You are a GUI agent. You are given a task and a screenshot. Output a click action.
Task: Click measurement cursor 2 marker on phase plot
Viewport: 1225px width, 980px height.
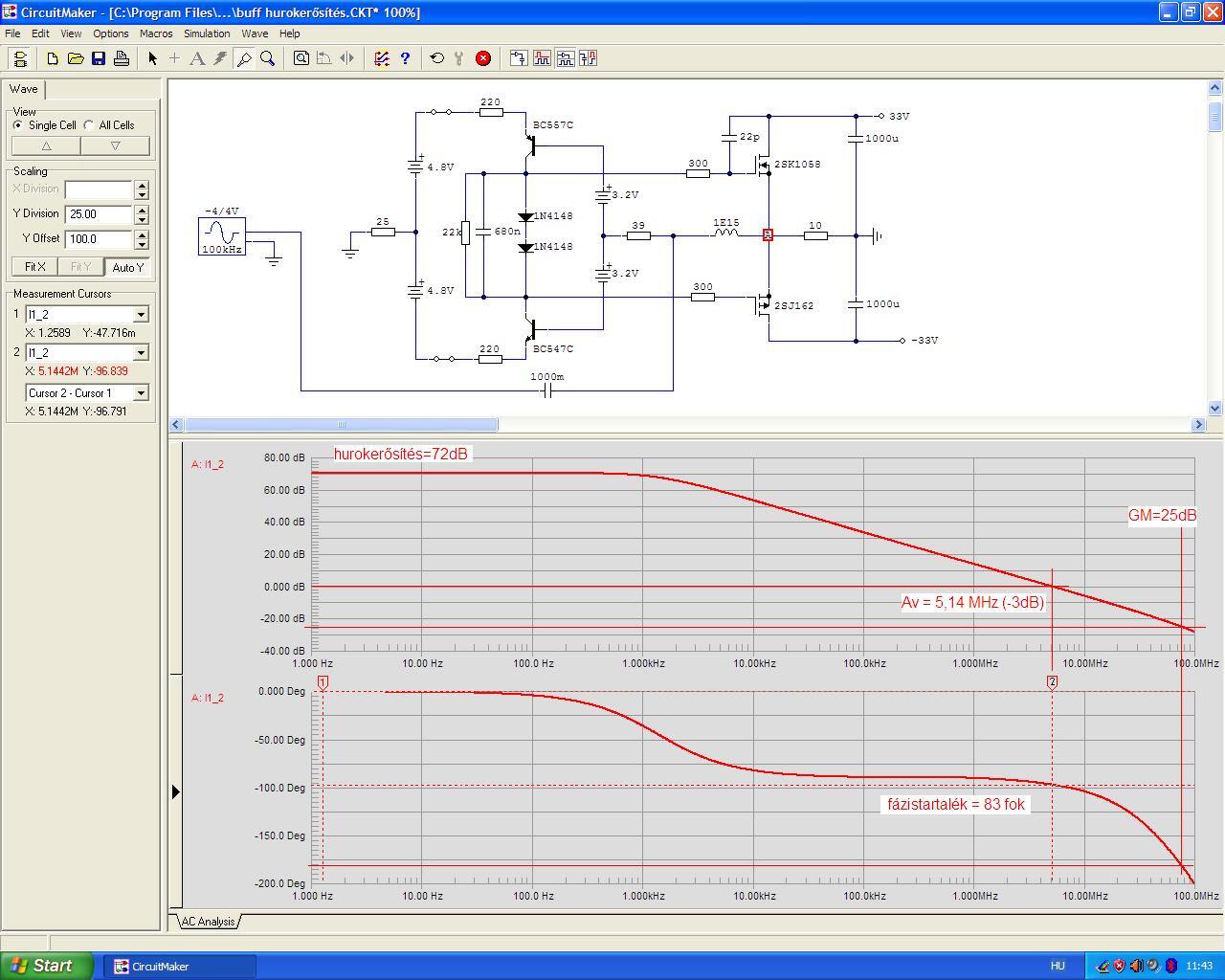tap(1052, 682)
